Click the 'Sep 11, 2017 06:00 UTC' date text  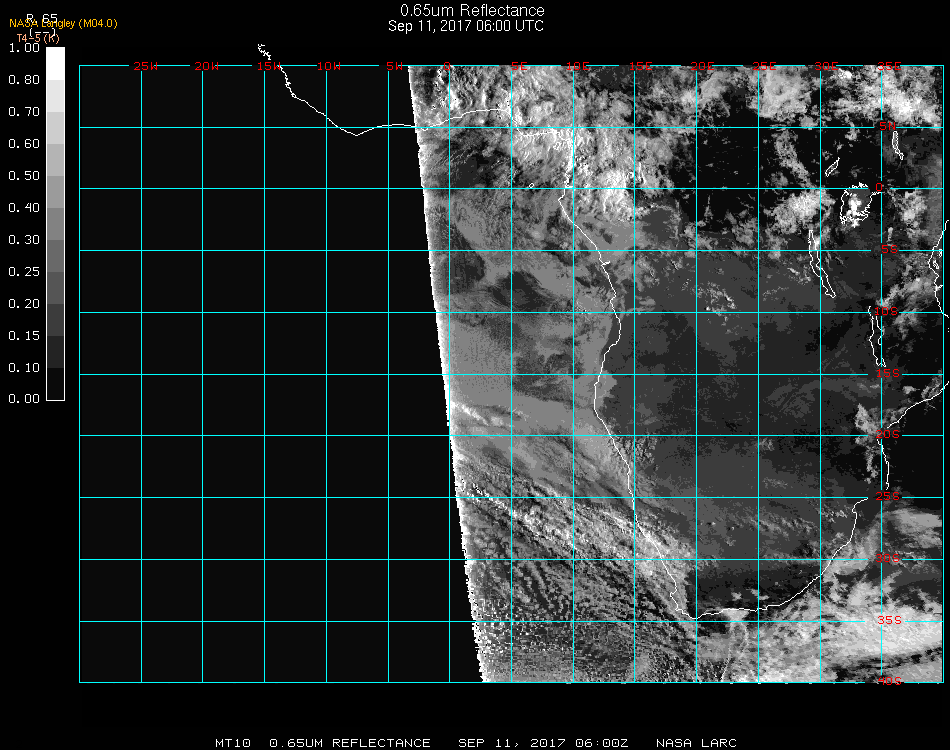tap(466, 26)
